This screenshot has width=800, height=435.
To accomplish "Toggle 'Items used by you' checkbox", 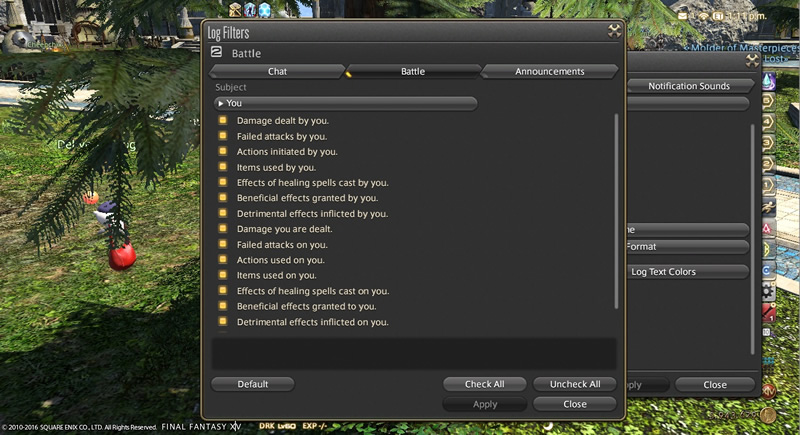I will pyautogui.click(x=223, y=166).
